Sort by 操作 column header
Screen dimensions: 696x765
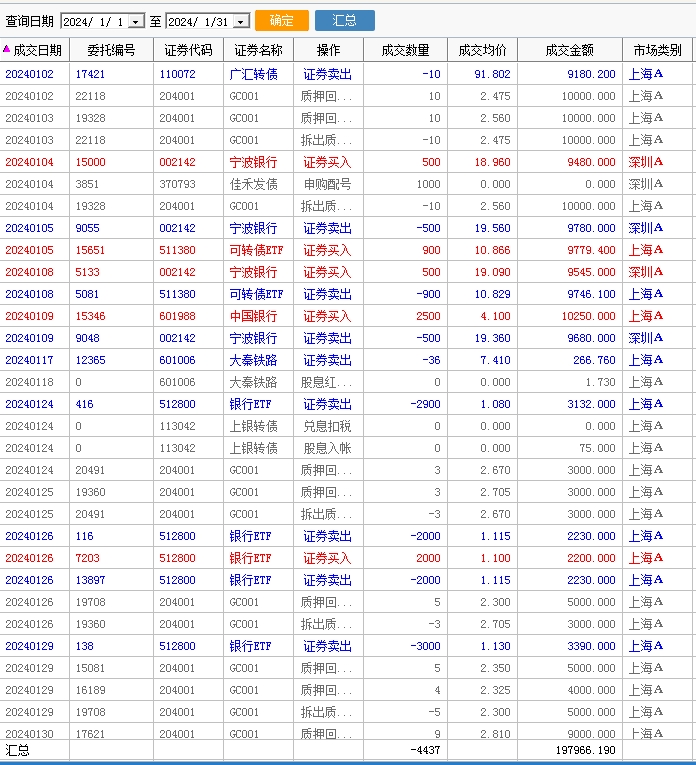click(x=328, y=50)
